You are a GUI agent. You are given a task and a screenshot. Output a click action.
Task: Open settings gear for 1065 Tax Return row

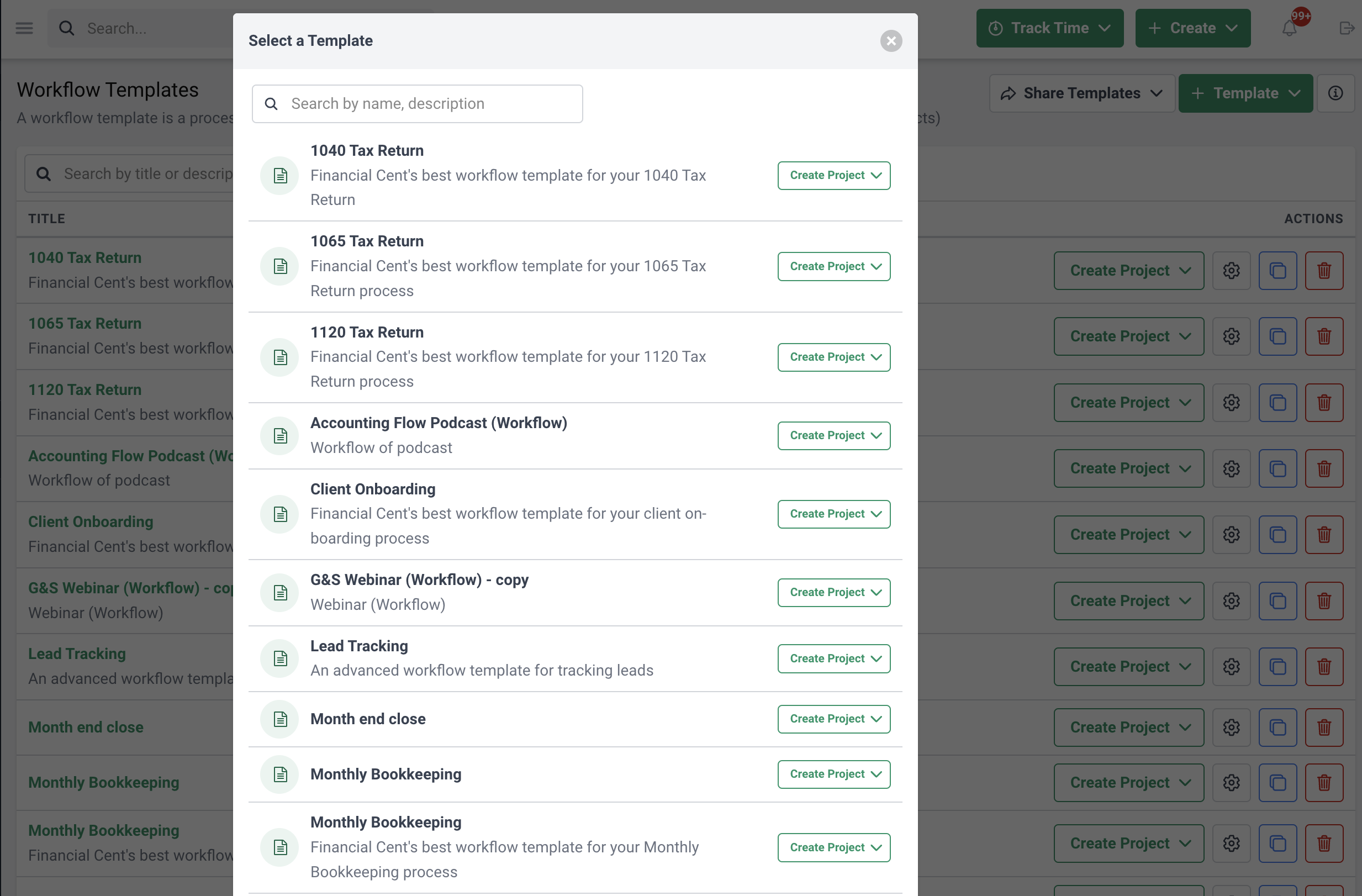[x=1231, y=336]
